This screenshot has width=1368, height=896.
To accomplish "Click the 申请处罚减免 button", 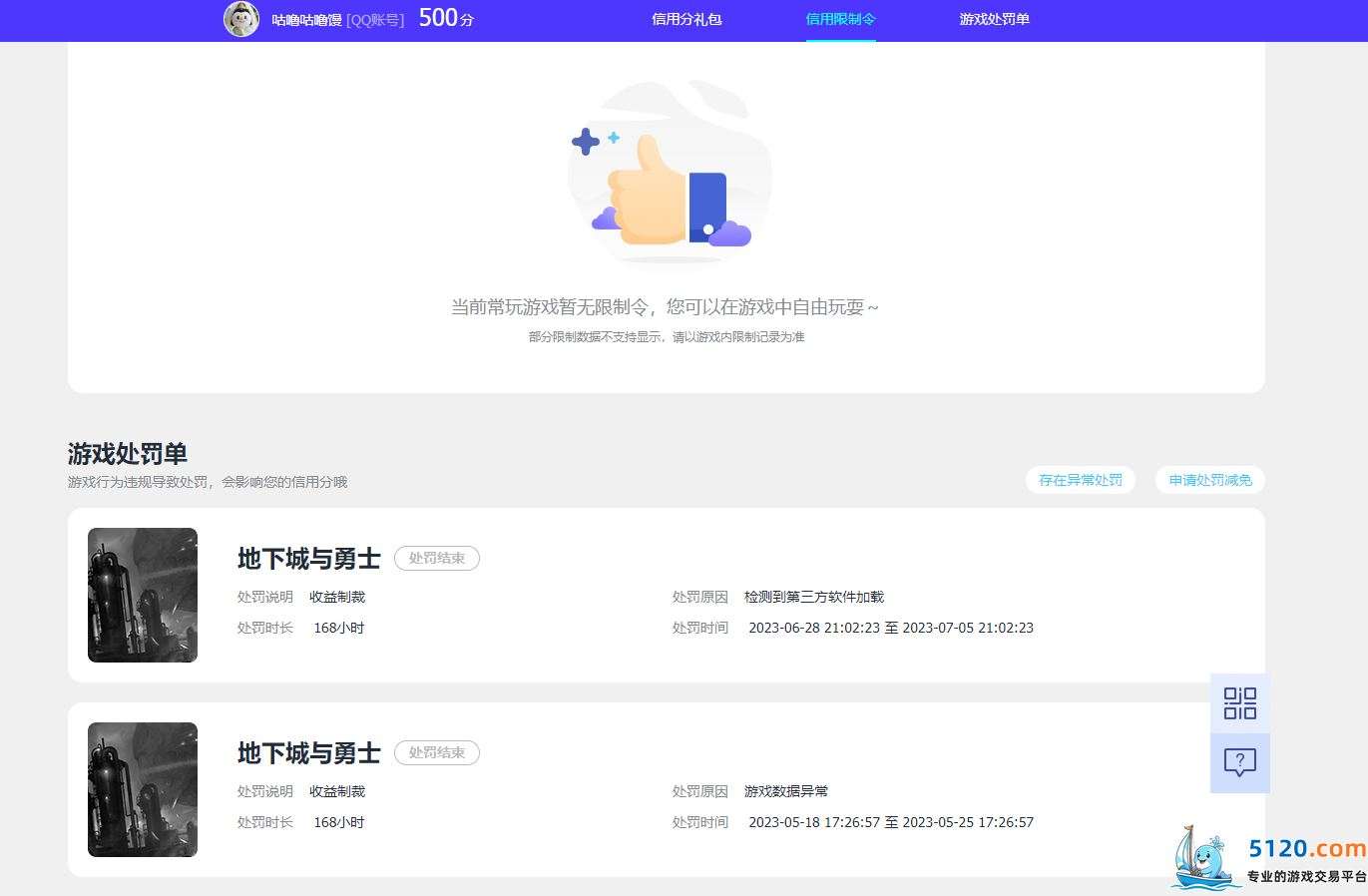I will (x=1210, y=480).
